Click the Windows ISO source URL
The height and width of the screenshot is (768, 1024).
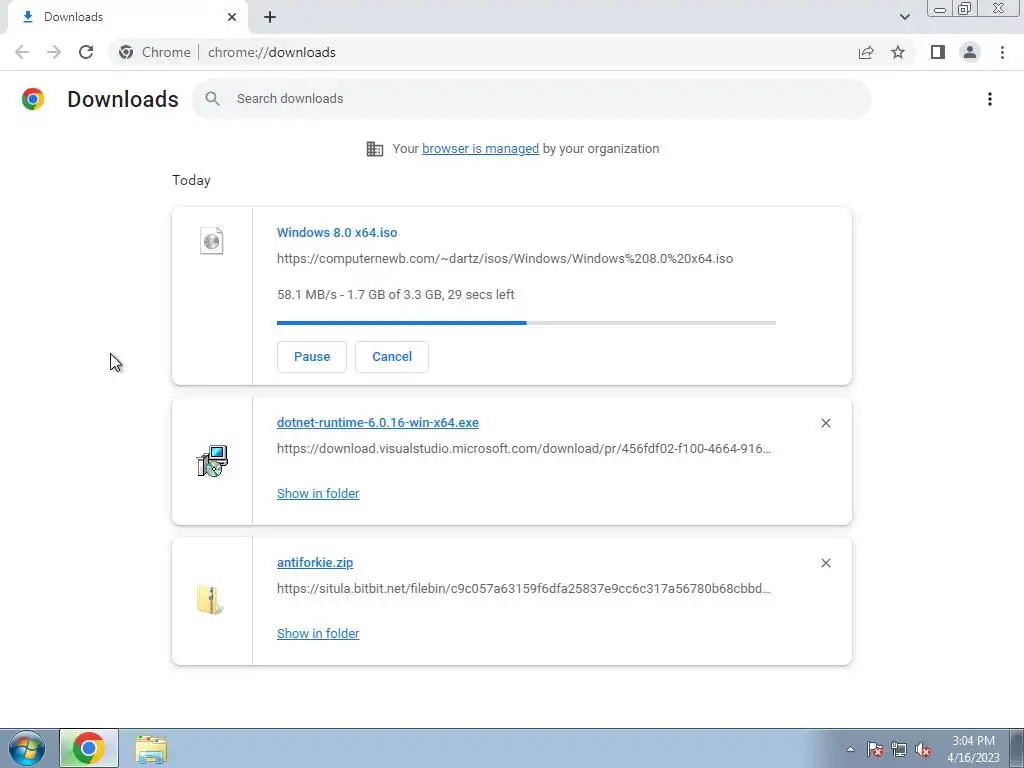505,259
